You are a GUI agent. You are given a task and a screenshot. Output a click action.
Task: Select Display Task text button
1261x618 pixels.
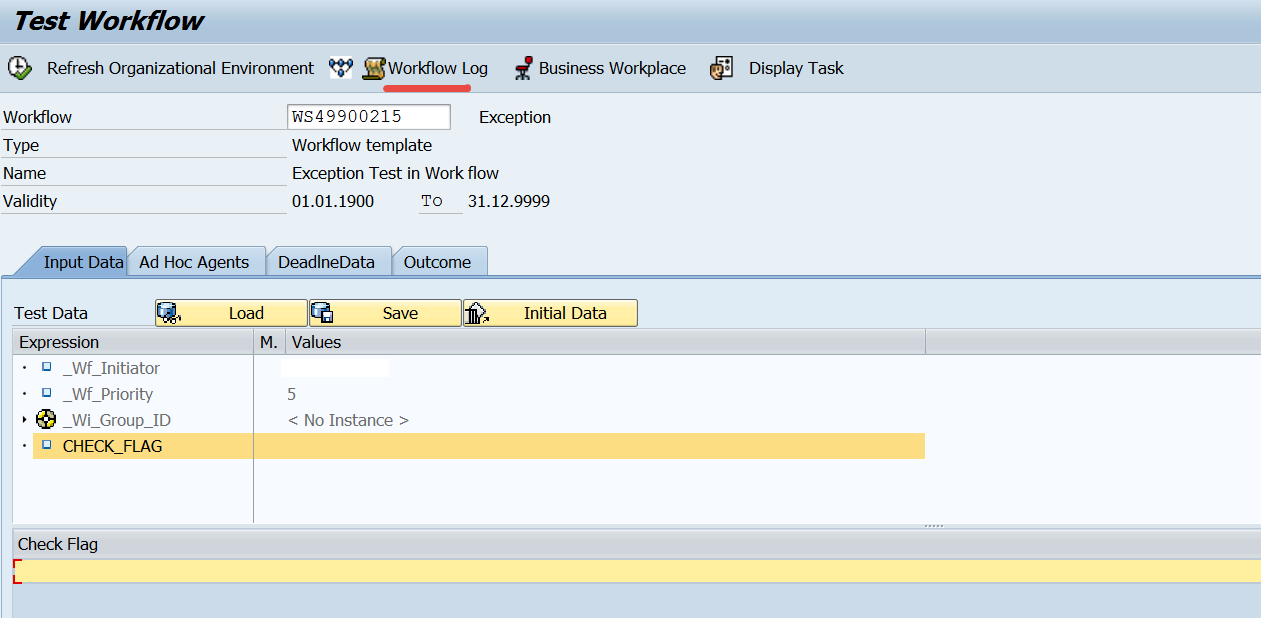click(x=796, y=68)
